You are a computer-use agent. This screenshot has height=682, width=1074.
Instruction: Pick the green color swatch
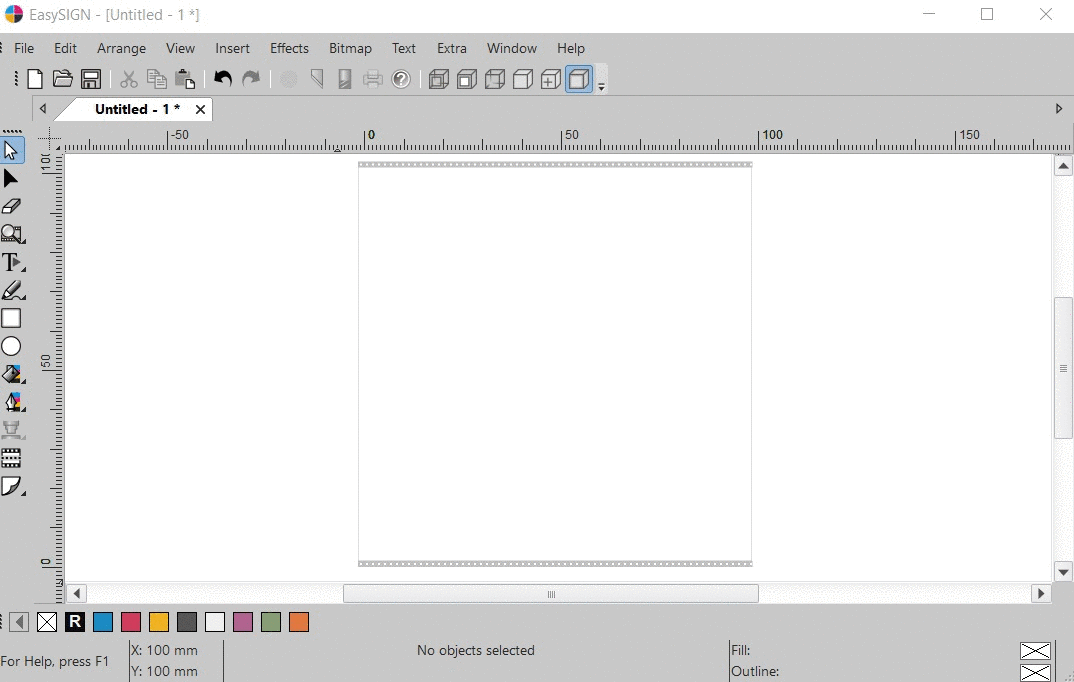point(271,622)
